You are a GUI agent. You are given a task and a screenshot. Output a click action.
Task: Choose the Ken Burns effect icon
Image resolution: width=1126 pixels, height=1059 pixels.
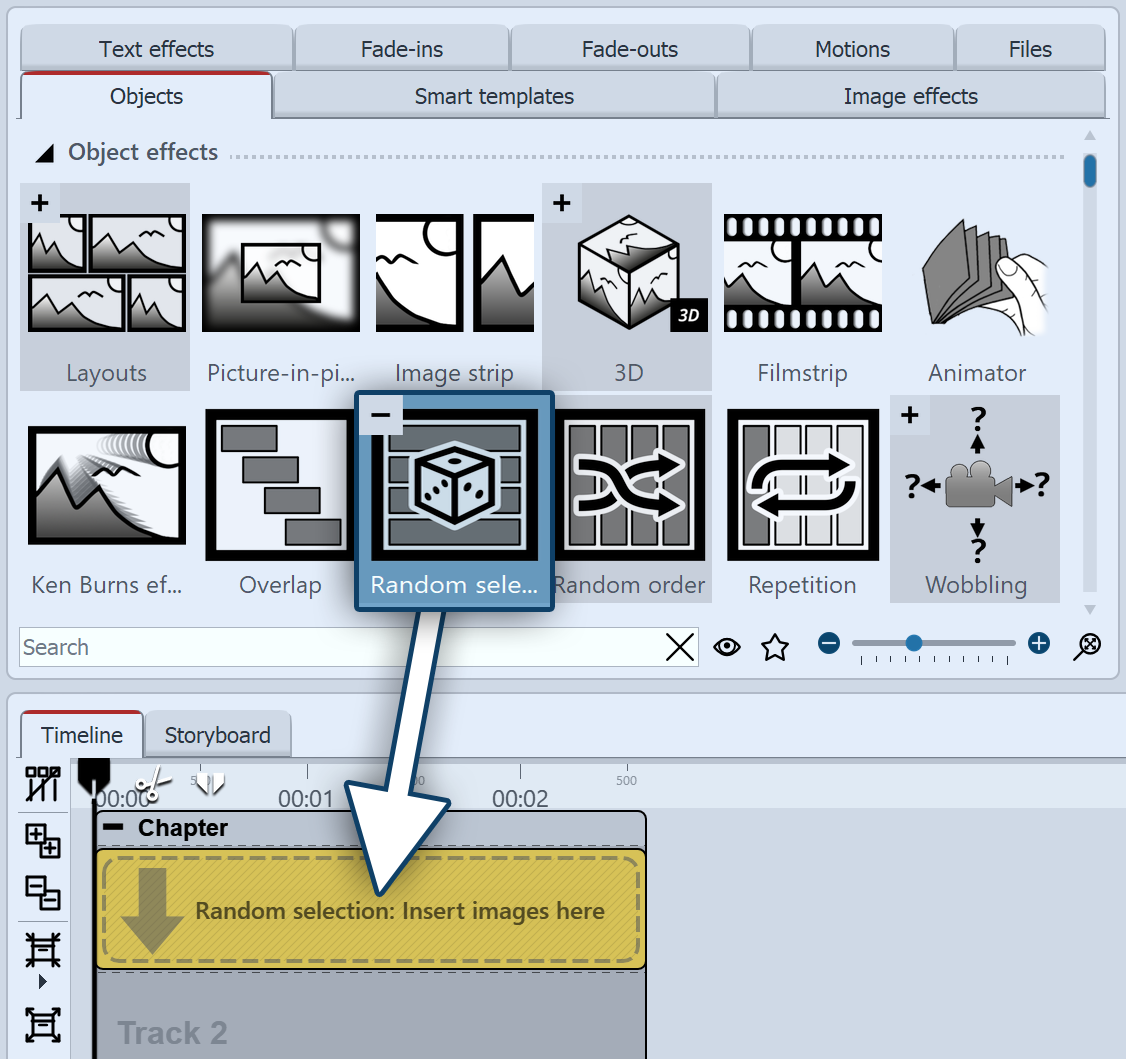pyautogui.click(x=106, y=498)
